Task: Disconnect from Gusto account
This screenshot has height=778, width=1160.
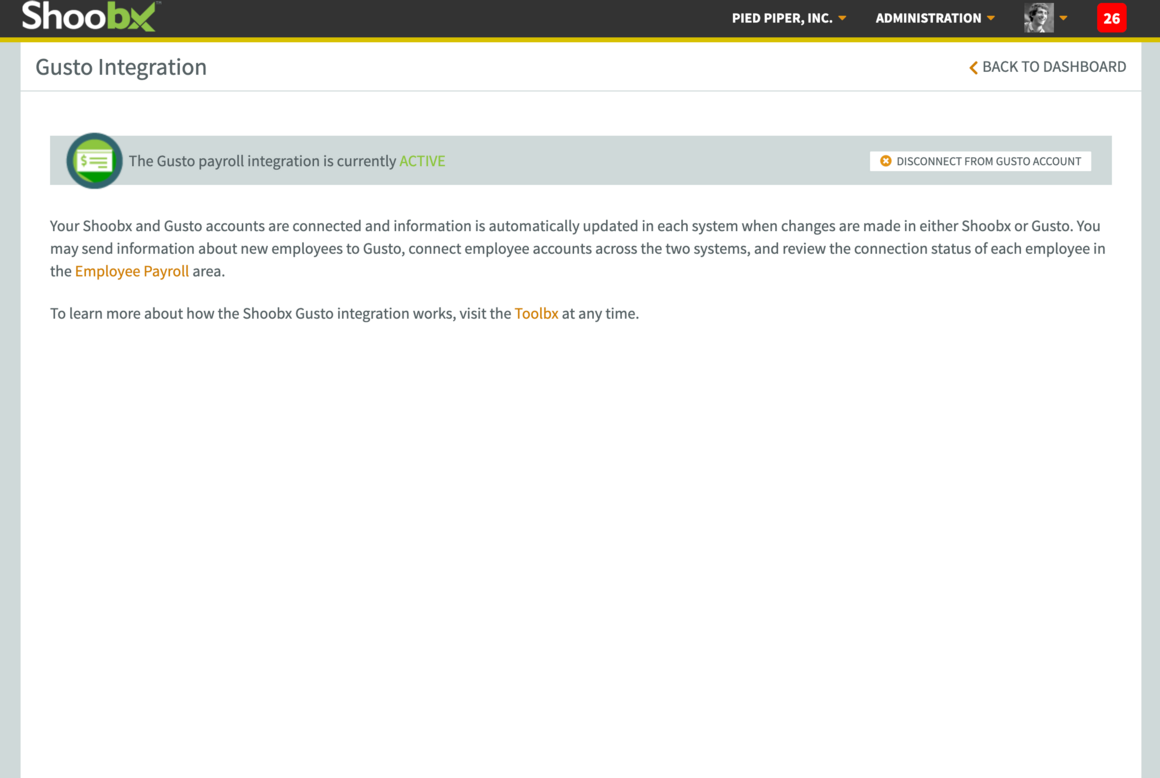Action: [980, 161]
